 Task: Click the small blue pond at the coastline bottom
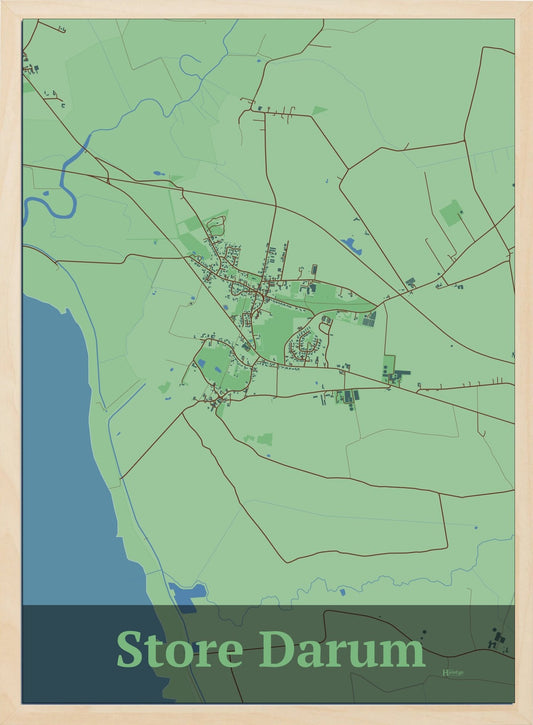[188, 592]
